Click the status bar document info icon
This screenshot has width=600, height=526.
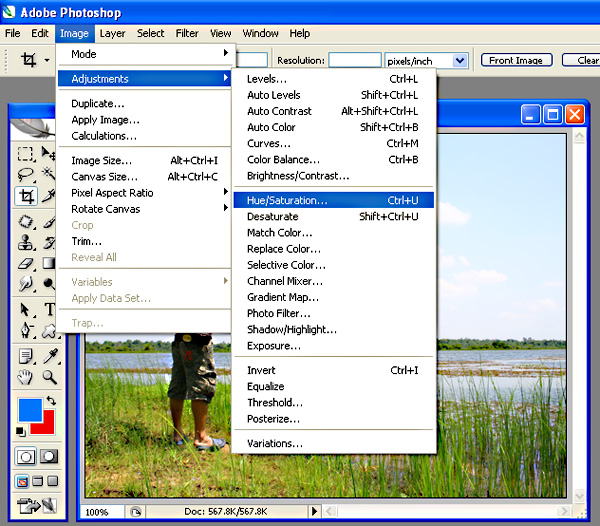point(135,512)
